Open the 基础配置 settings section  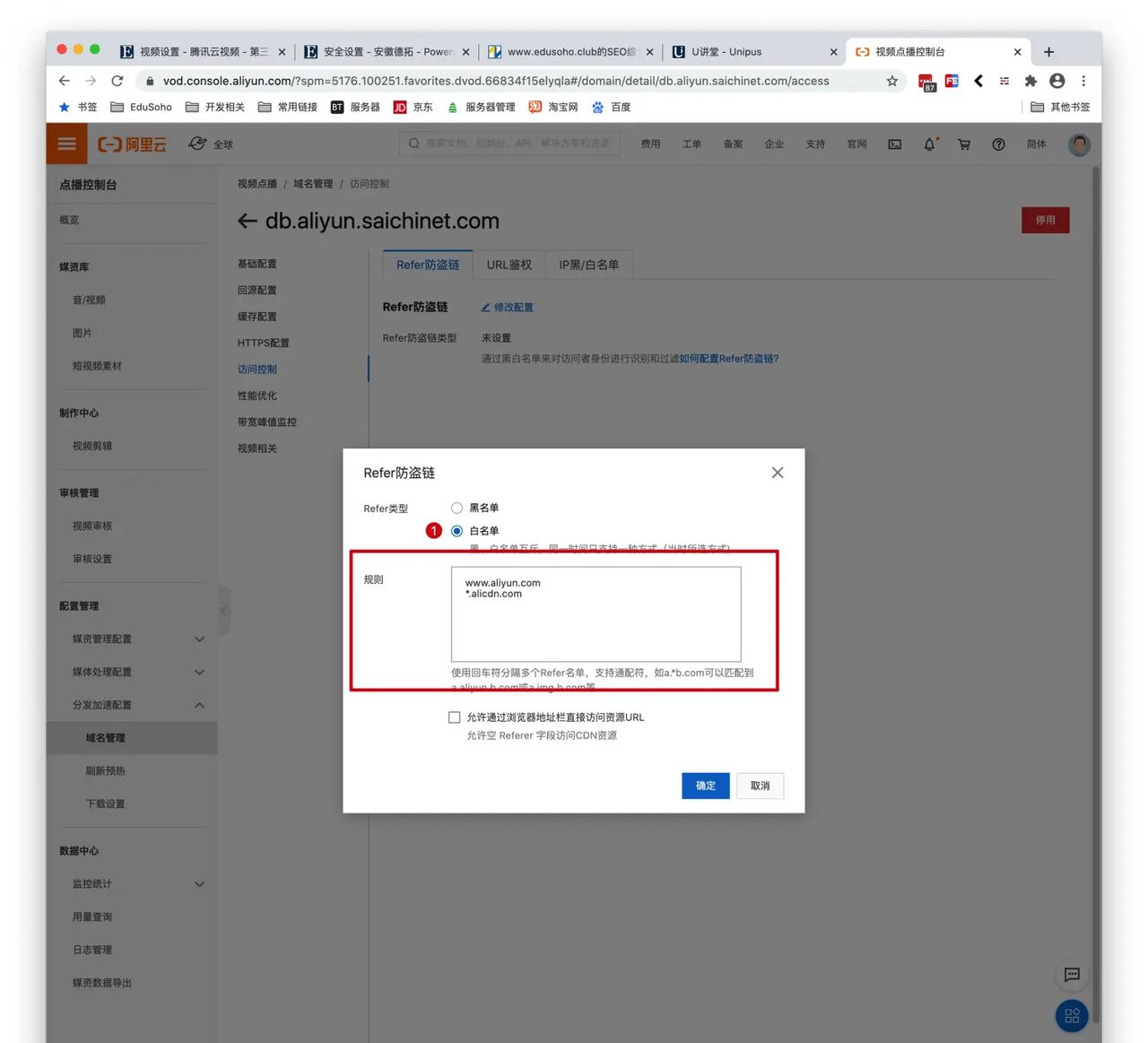point(257,264)
